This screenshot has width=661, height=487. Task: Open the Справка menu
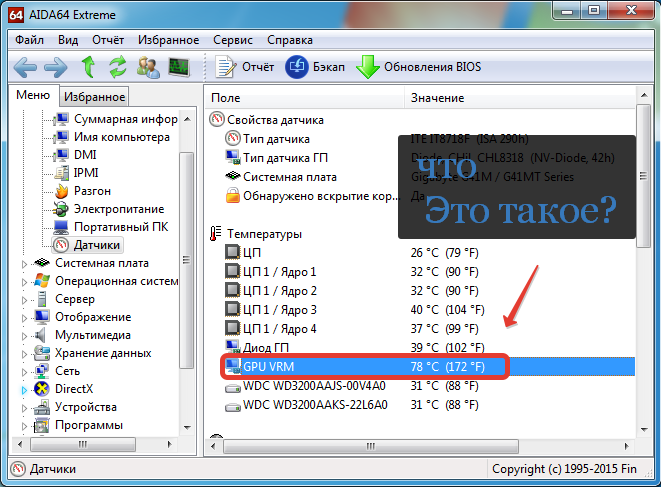(x=290, y=40)
